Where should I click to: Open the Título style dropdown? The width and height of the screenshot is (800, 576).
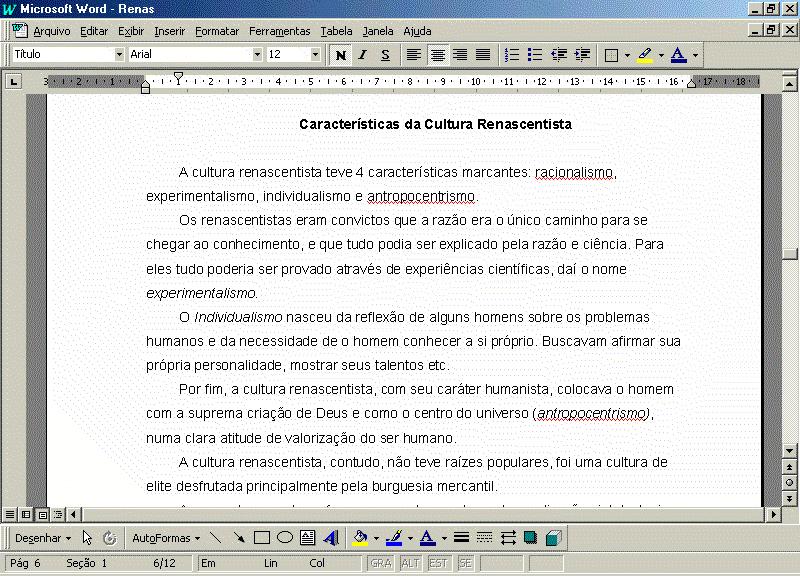click(x=119, y=54)
